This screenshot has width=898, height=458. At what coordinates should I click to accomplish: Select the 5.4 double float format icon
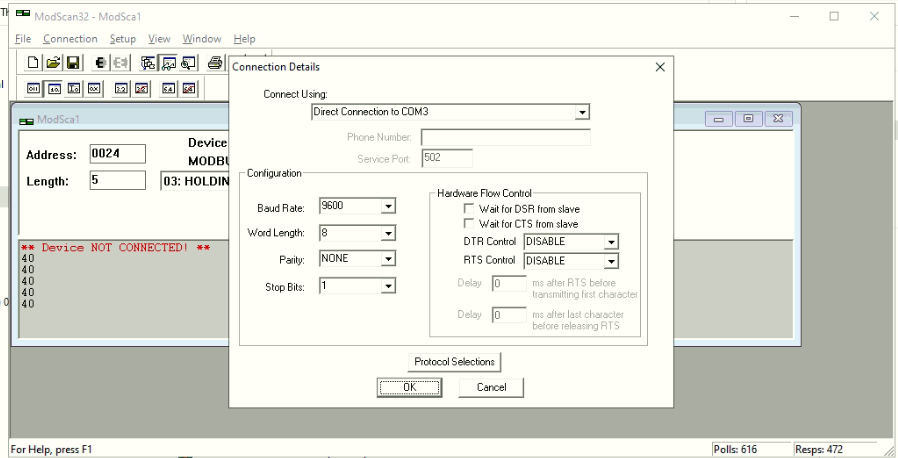pos(168,89)
